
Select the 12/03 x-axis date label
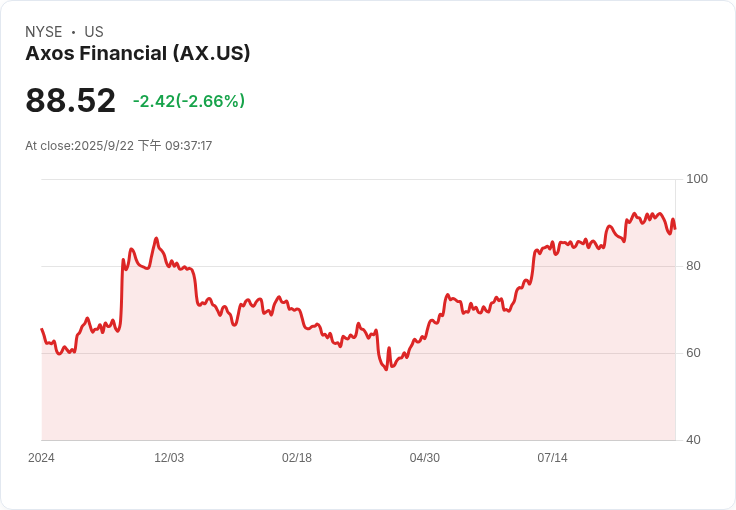click(x=169, y=458)
